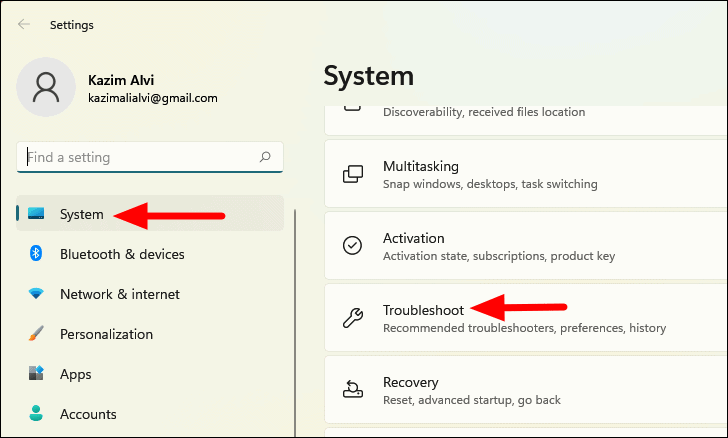
Task: Click 'Activation state, subscriptions, product key' text
Action: (x=499, y=256)
